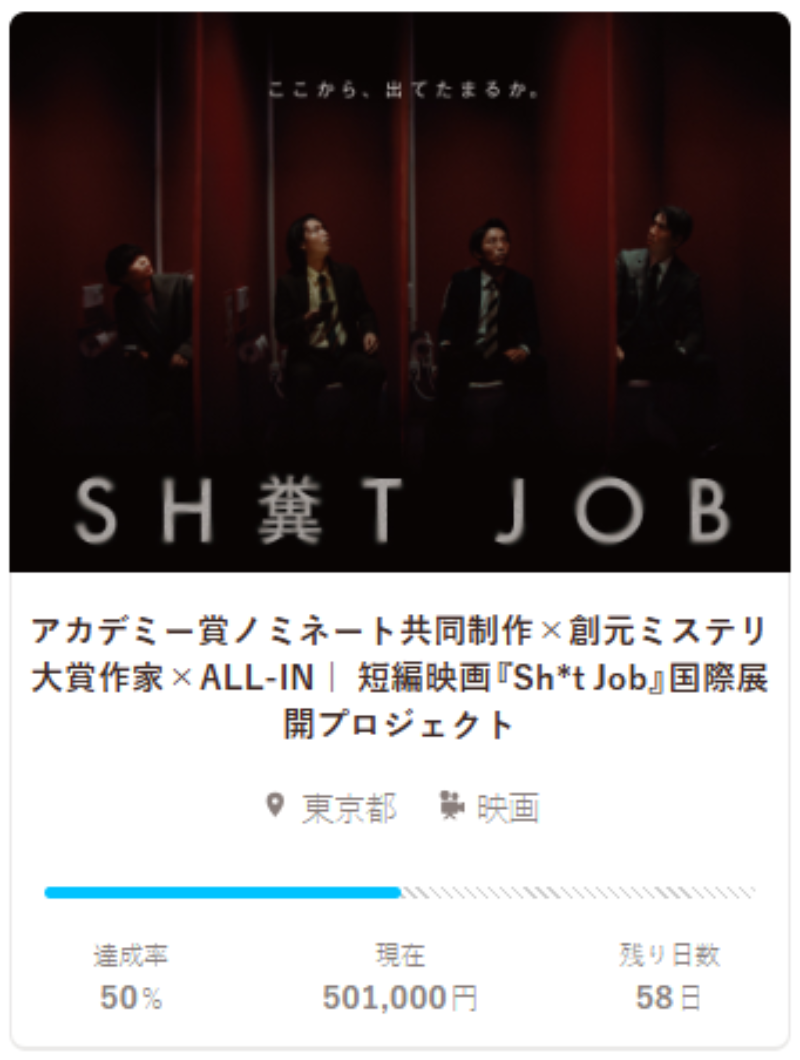Click the movie camera category icon
The image size is (800, 1060).
click(452, 805)
